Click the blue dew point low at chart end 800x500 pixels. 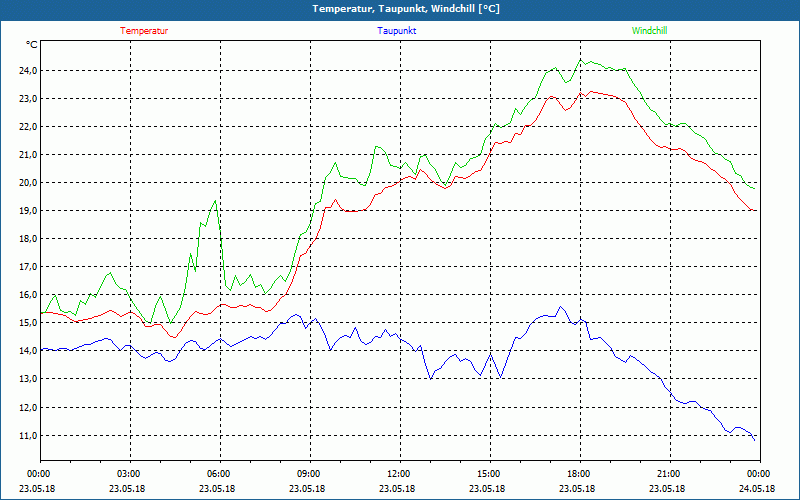pos(755,439)
